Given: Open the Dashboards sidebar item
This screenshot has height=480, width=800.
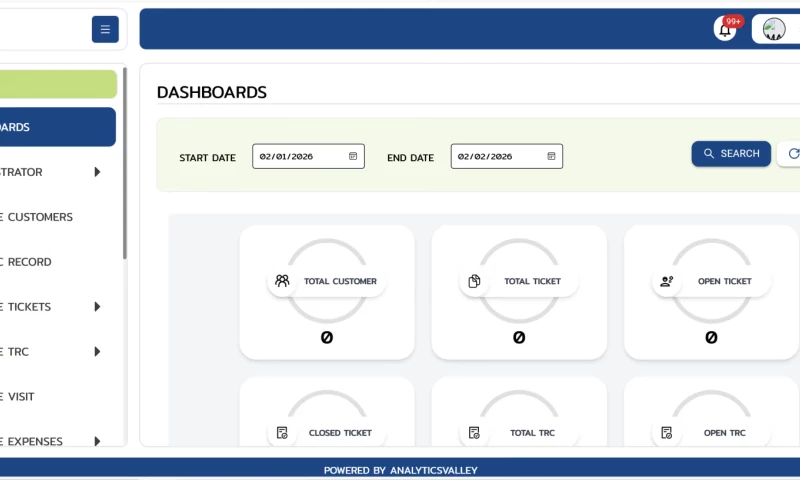Looking at the screenshot, I should [57, 127].
